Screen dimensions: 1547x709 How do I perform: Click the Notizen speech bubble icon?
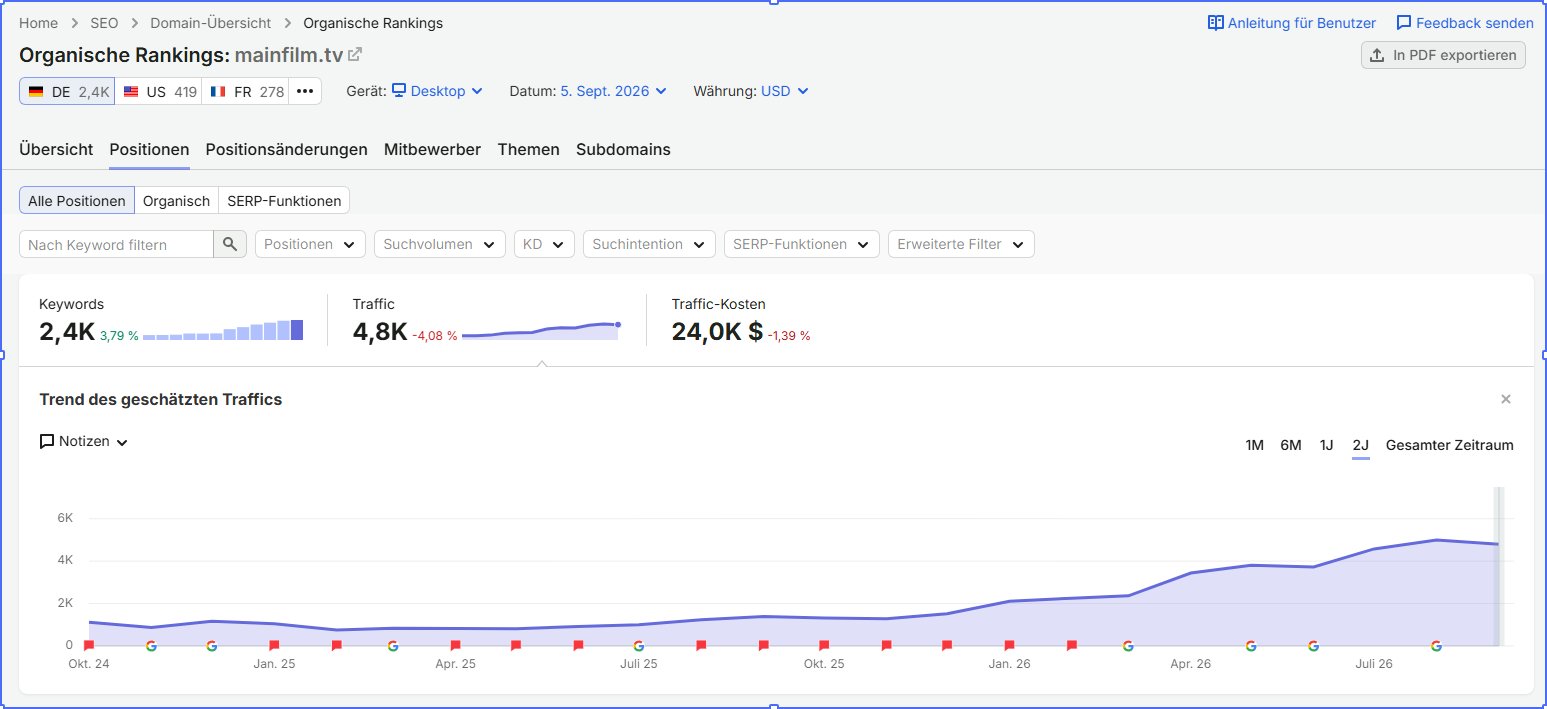click(47, 441)
